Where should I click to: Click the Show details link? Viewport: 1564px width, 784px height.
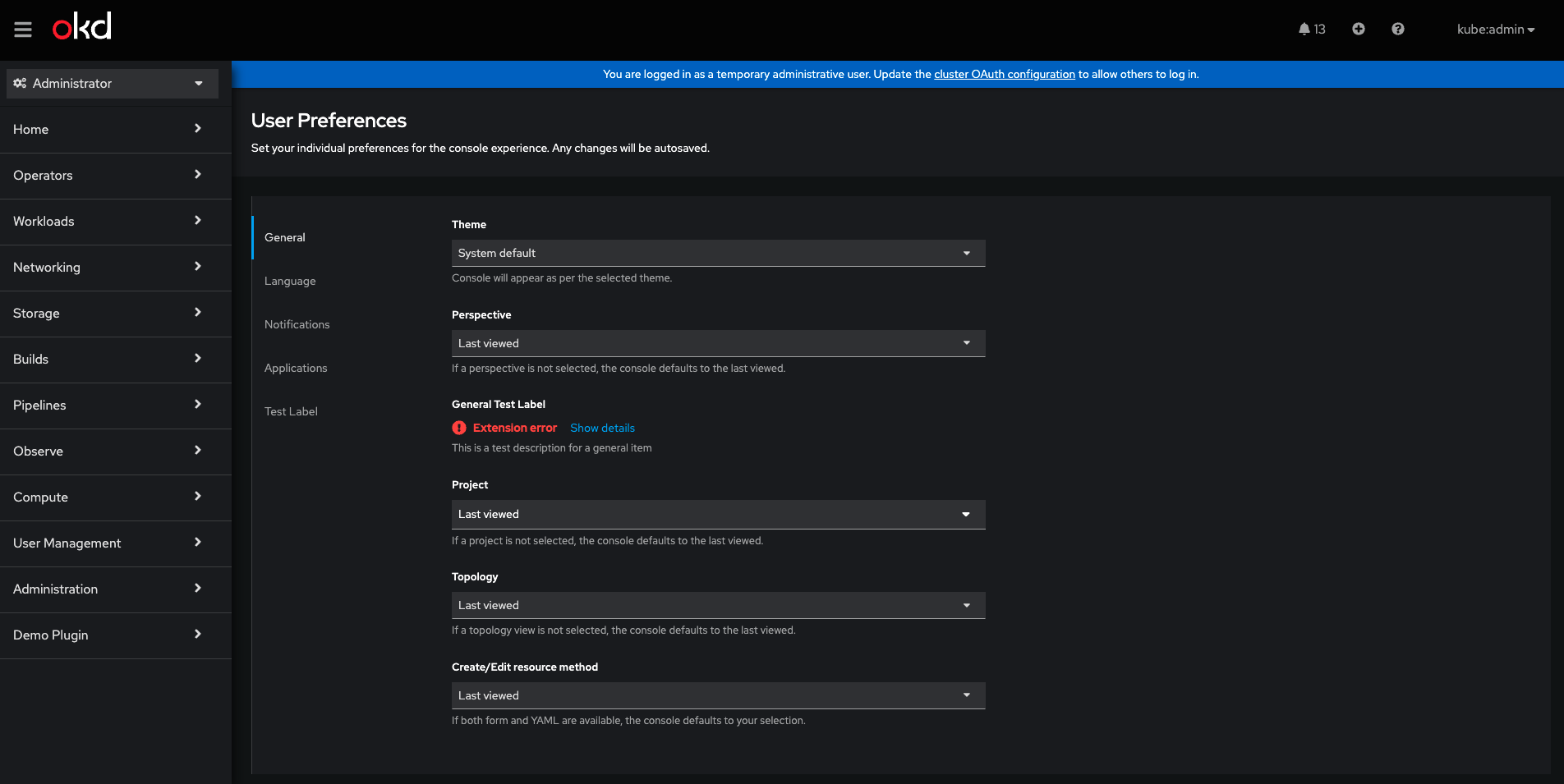(602, 428)
